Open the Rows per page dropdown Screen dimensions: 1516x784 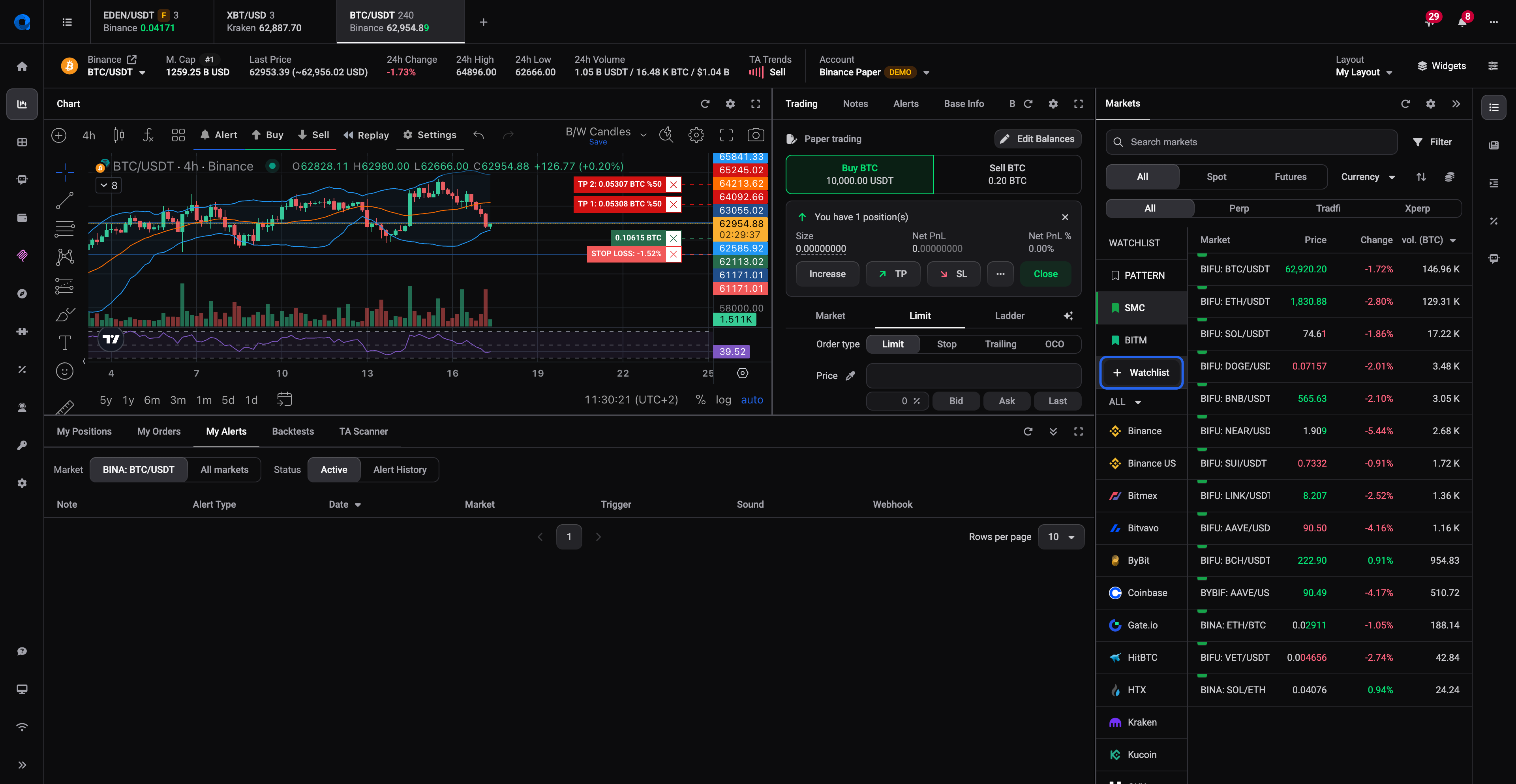click(x=1061, y=537)
